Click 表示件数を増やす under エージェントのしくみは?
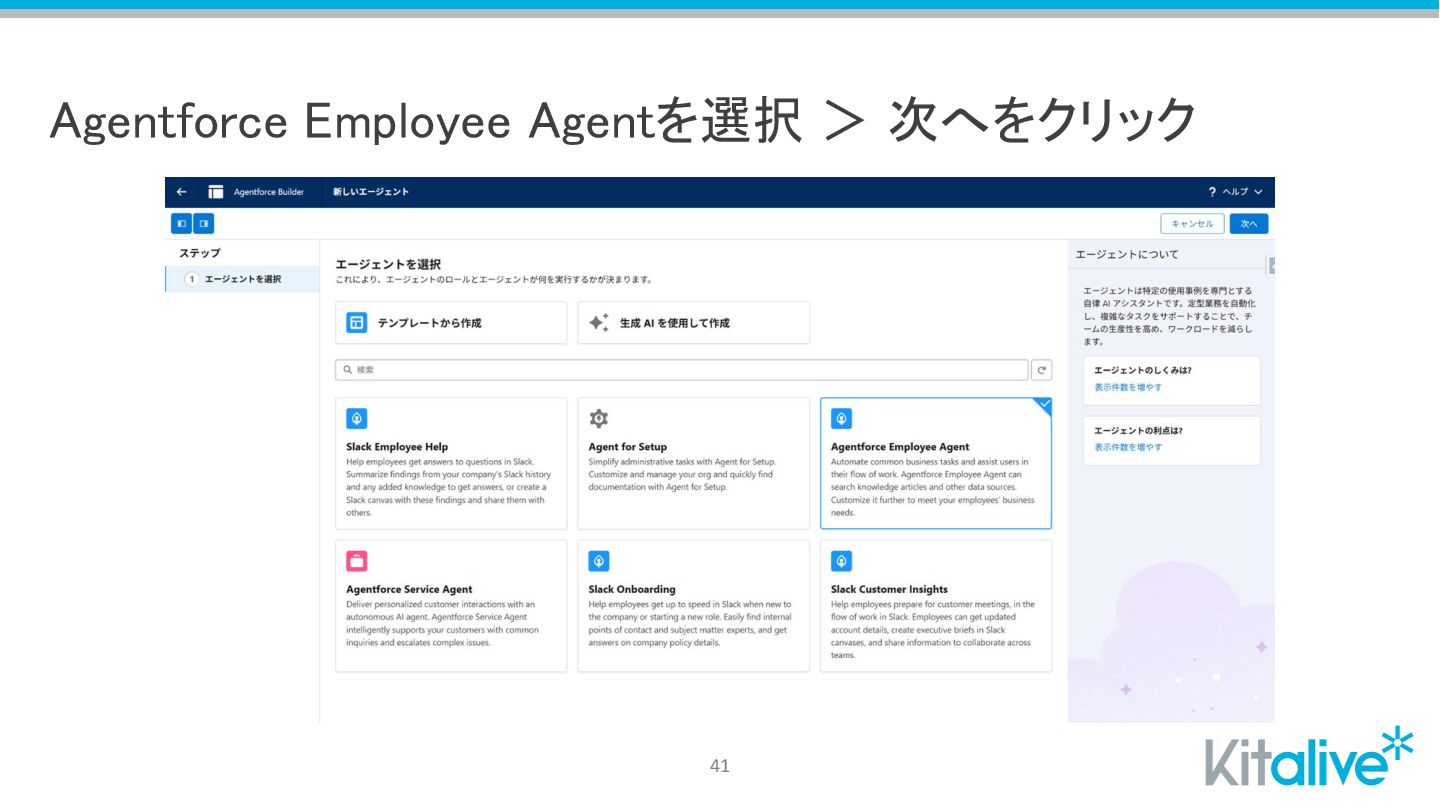This screenshot has width=1440, height=810. [1128, 387]
